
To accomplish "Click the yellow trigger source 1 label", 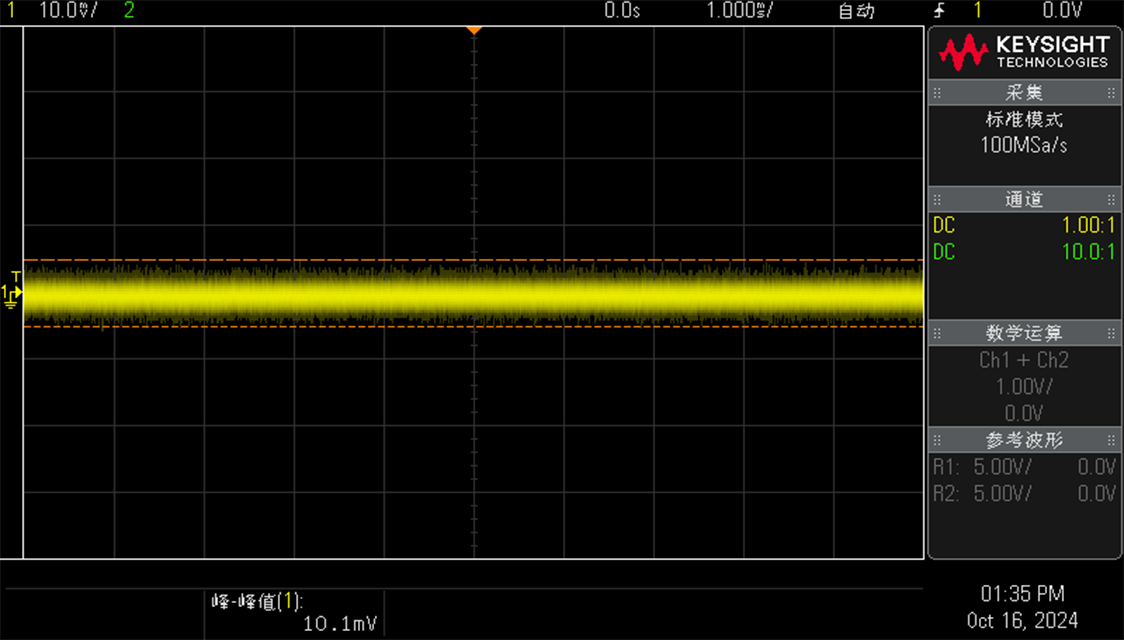I will (x=977, y=10).
